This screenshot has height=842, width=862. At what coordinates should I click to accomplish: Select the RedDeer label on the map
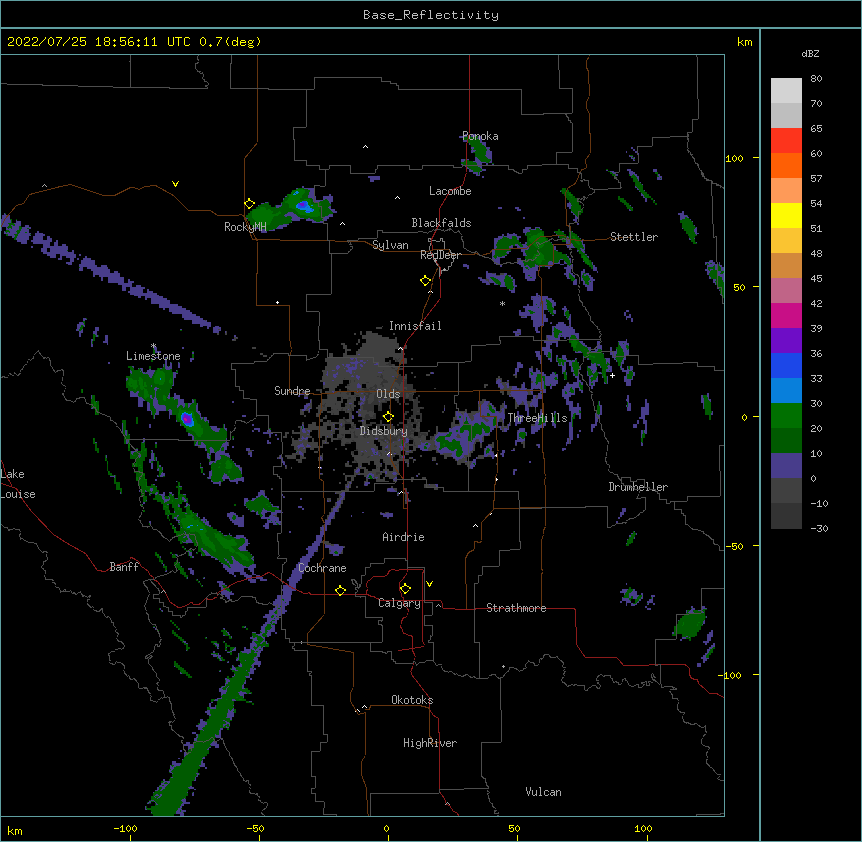pyautogui.click(x=440, y=255)
